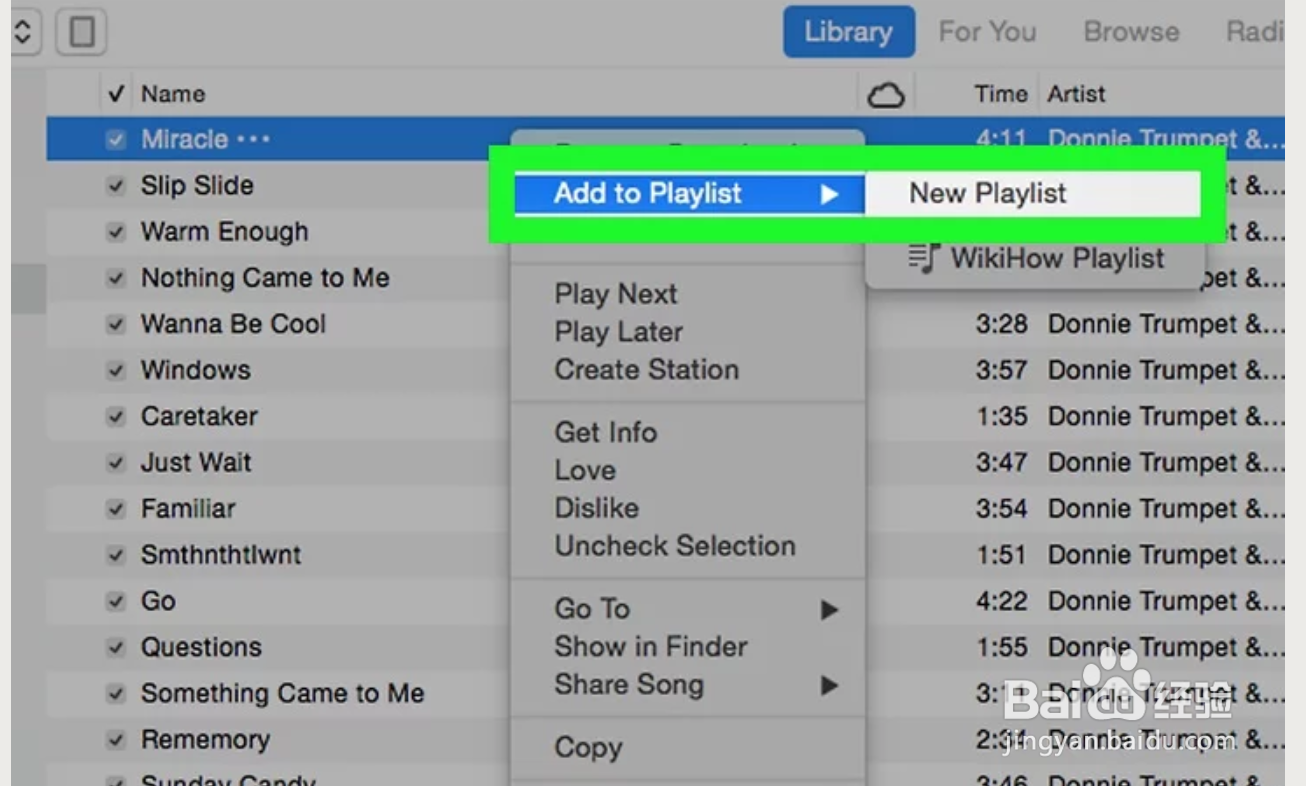Click the WikiHow Playlist music note icon
The image size is (1306, 786).
click(924, 258)
